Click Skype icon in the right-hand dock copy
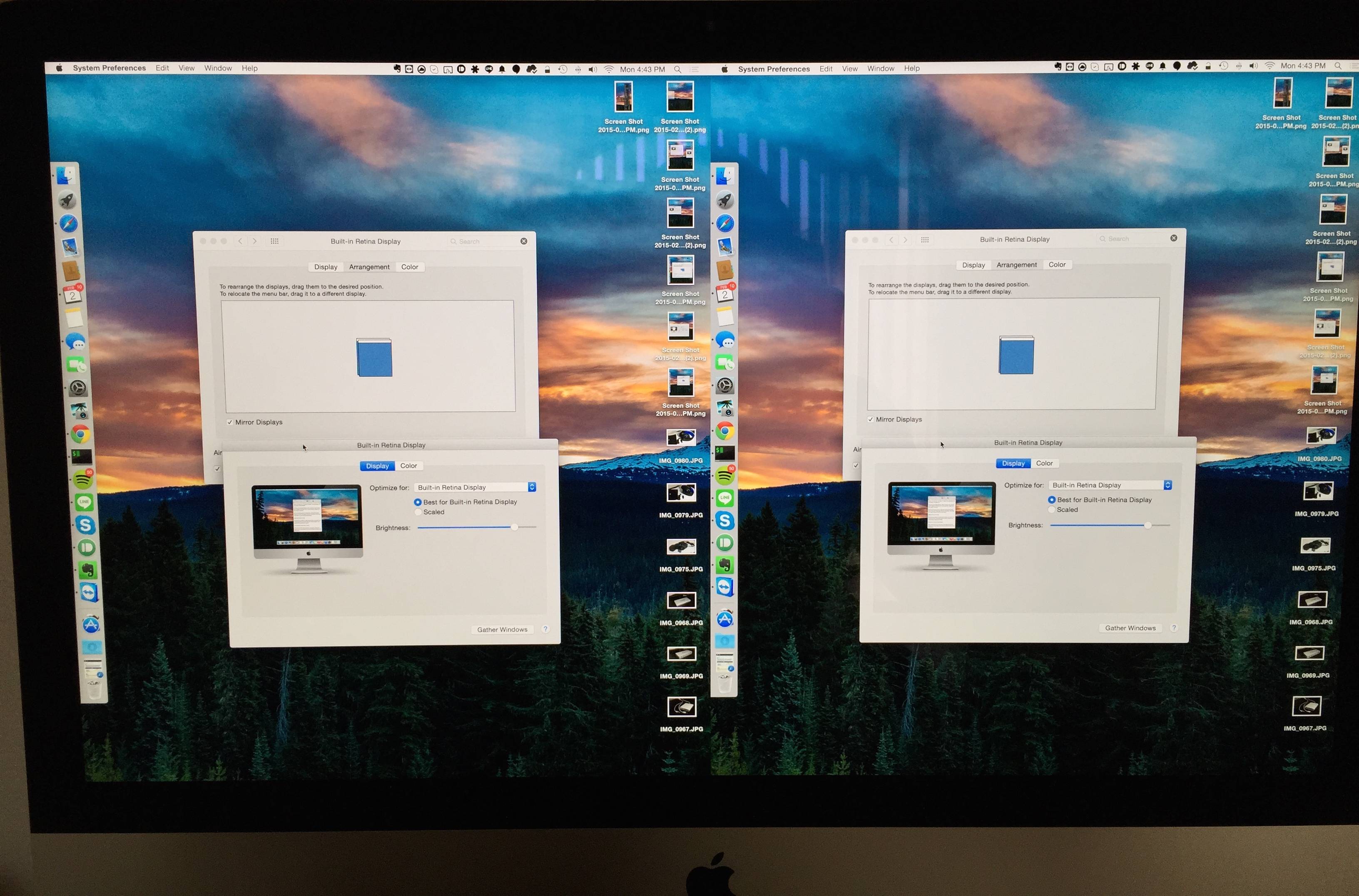This screenshot has width=1359, height=896. pos(725,521)
